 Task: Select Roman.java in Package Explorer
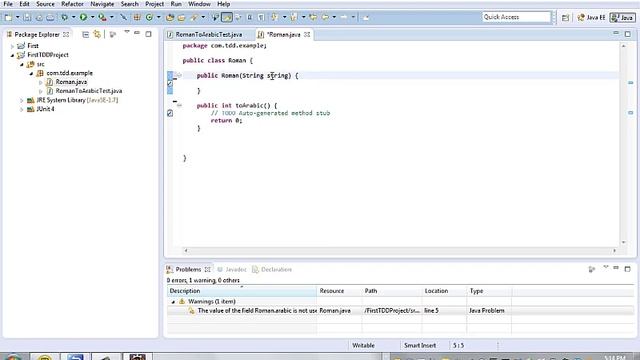71,82
